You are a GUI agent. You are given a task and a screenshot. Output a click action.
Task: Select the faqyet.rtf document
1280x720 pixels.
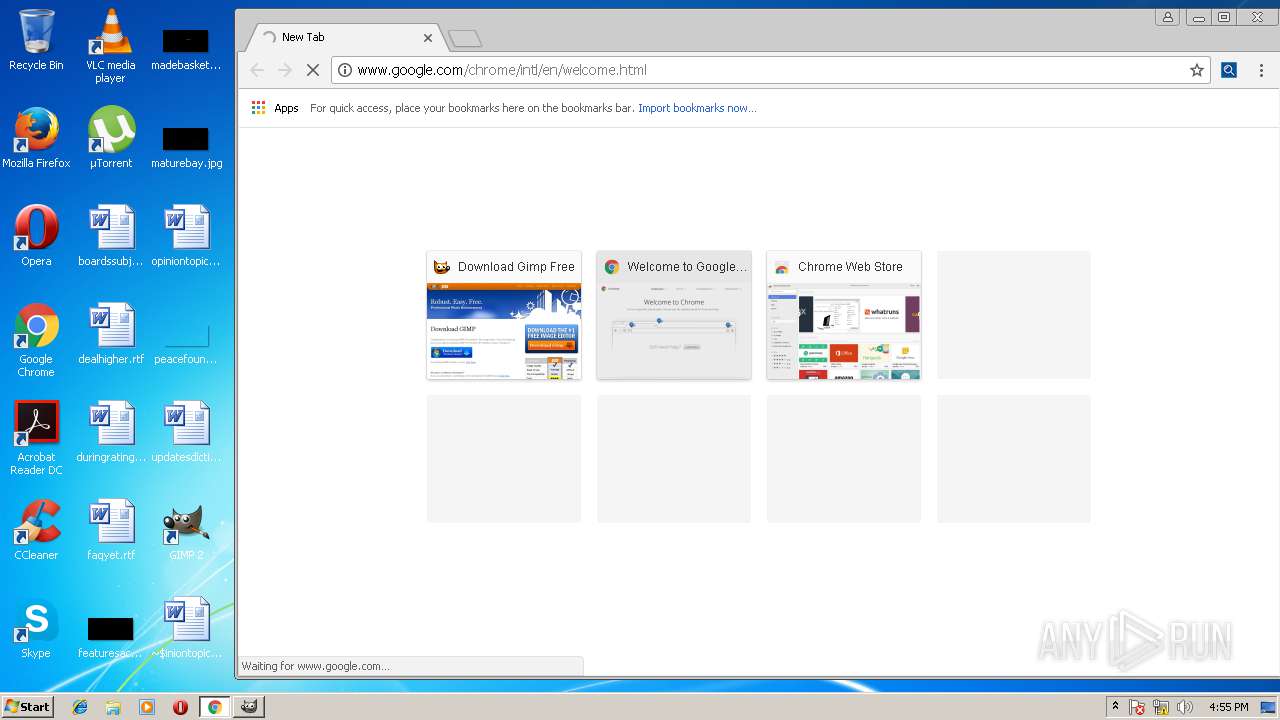pyautogui.click(x=111, y=530)
